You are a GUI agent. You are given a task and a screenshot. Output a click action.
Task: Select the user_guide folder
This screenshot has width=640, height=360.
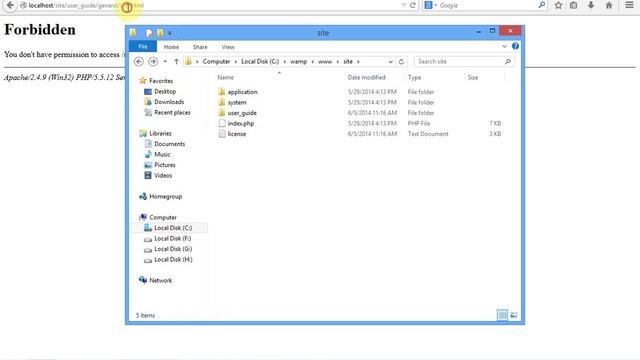point(242,113)
